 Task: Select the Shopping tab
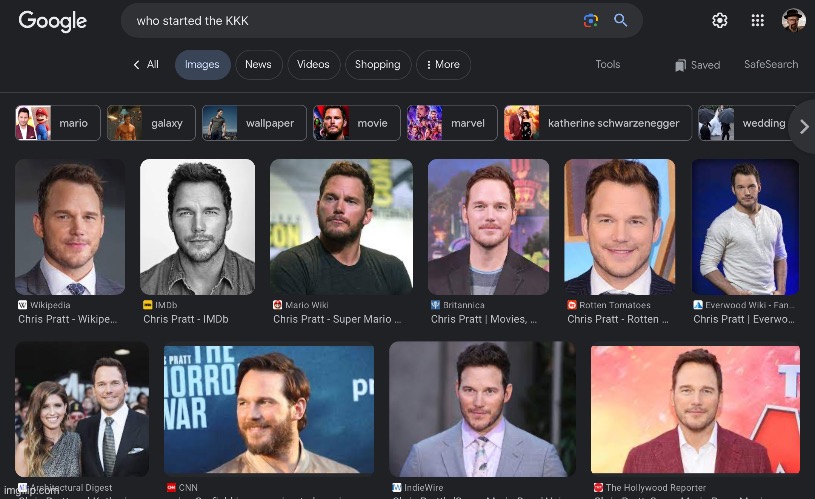[377, 65]
